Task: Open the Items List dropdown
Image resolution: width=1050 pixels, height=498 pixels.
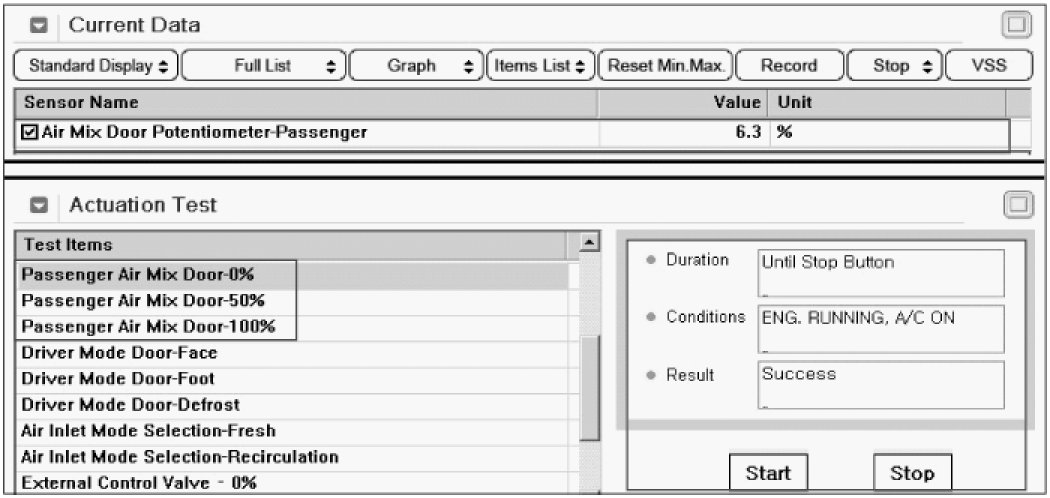Action: coord(541,66)
